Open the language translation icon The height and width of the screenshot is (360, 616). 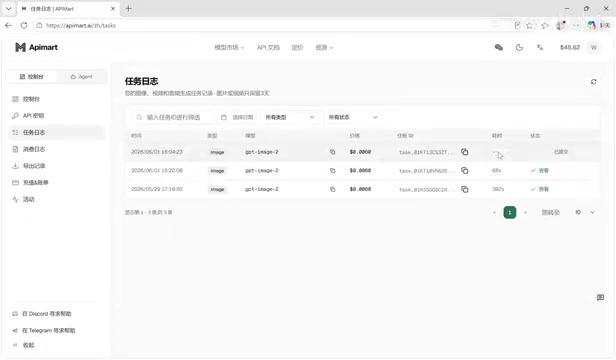tap(540, 48)
